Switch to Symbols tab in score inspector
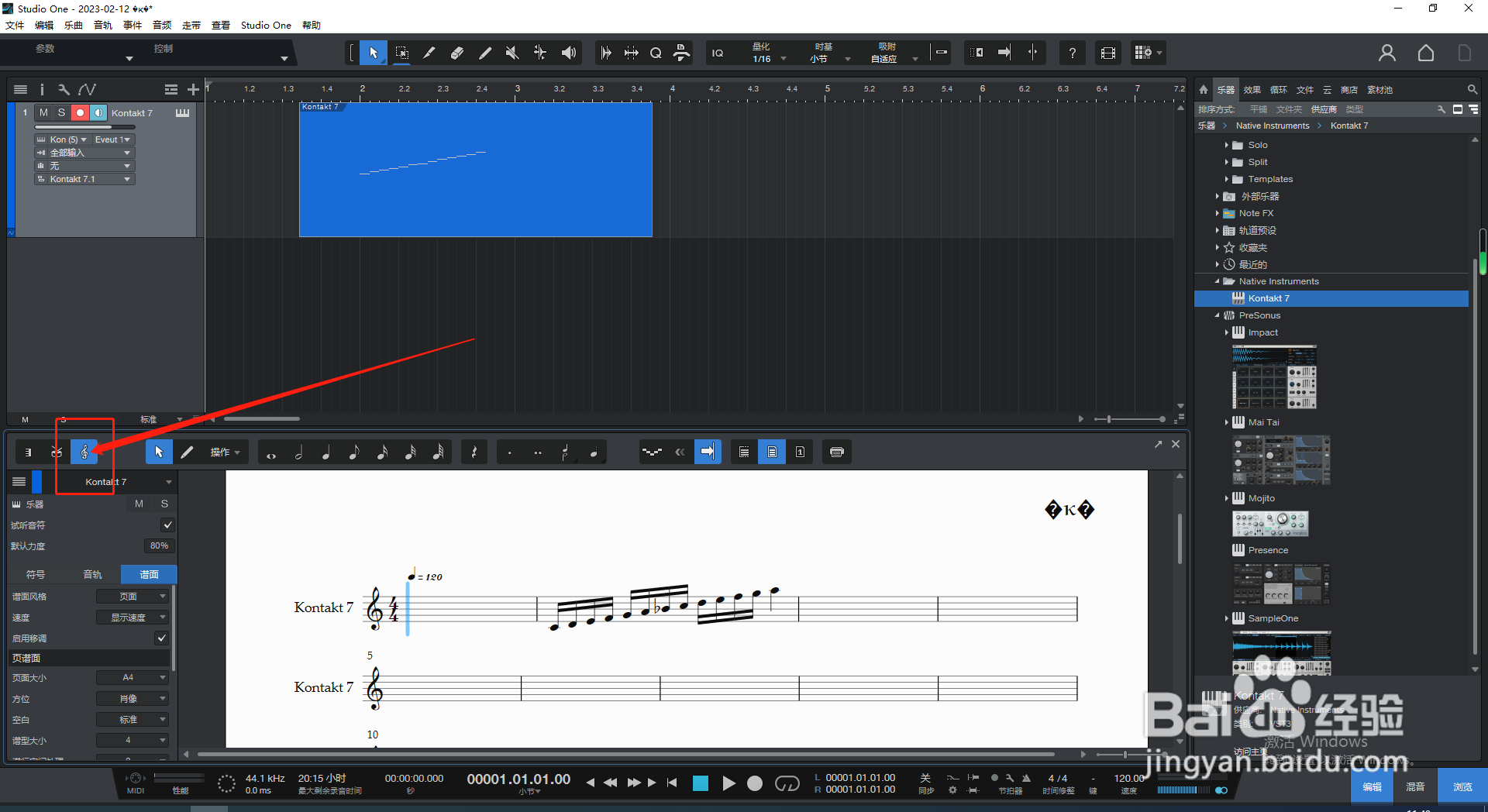Image resolution: width=1488 pixels, height=812 pixels. [36, 574]
